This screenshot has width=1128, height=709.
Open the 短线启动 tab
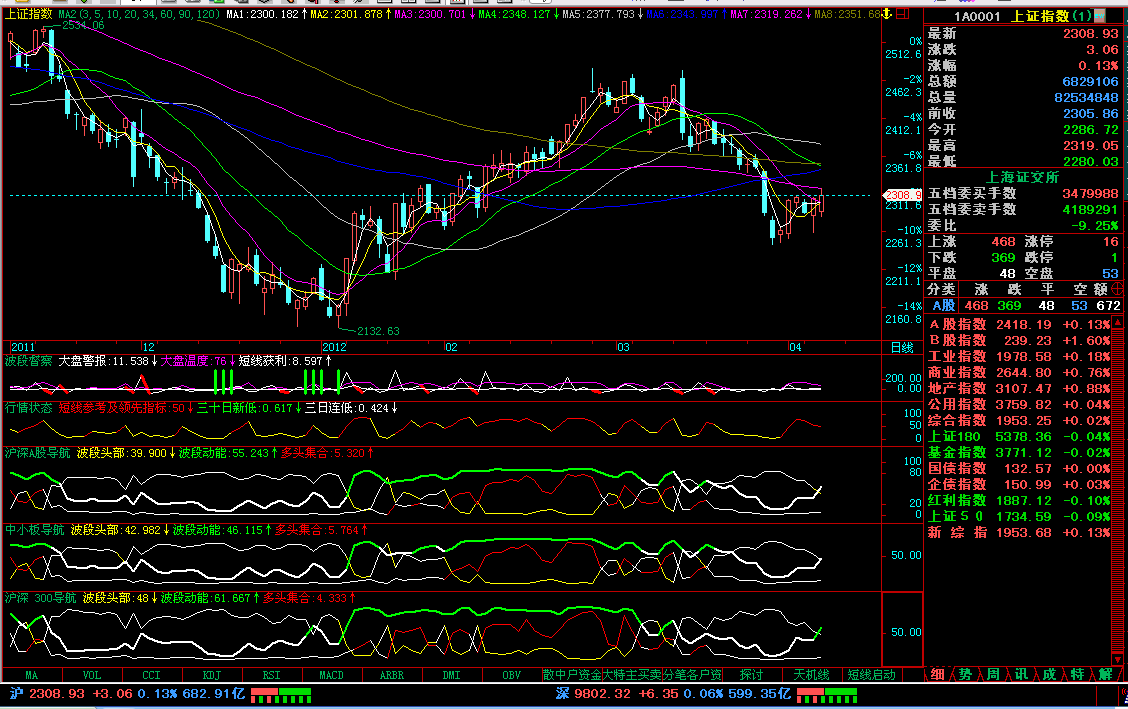(871, 675)
